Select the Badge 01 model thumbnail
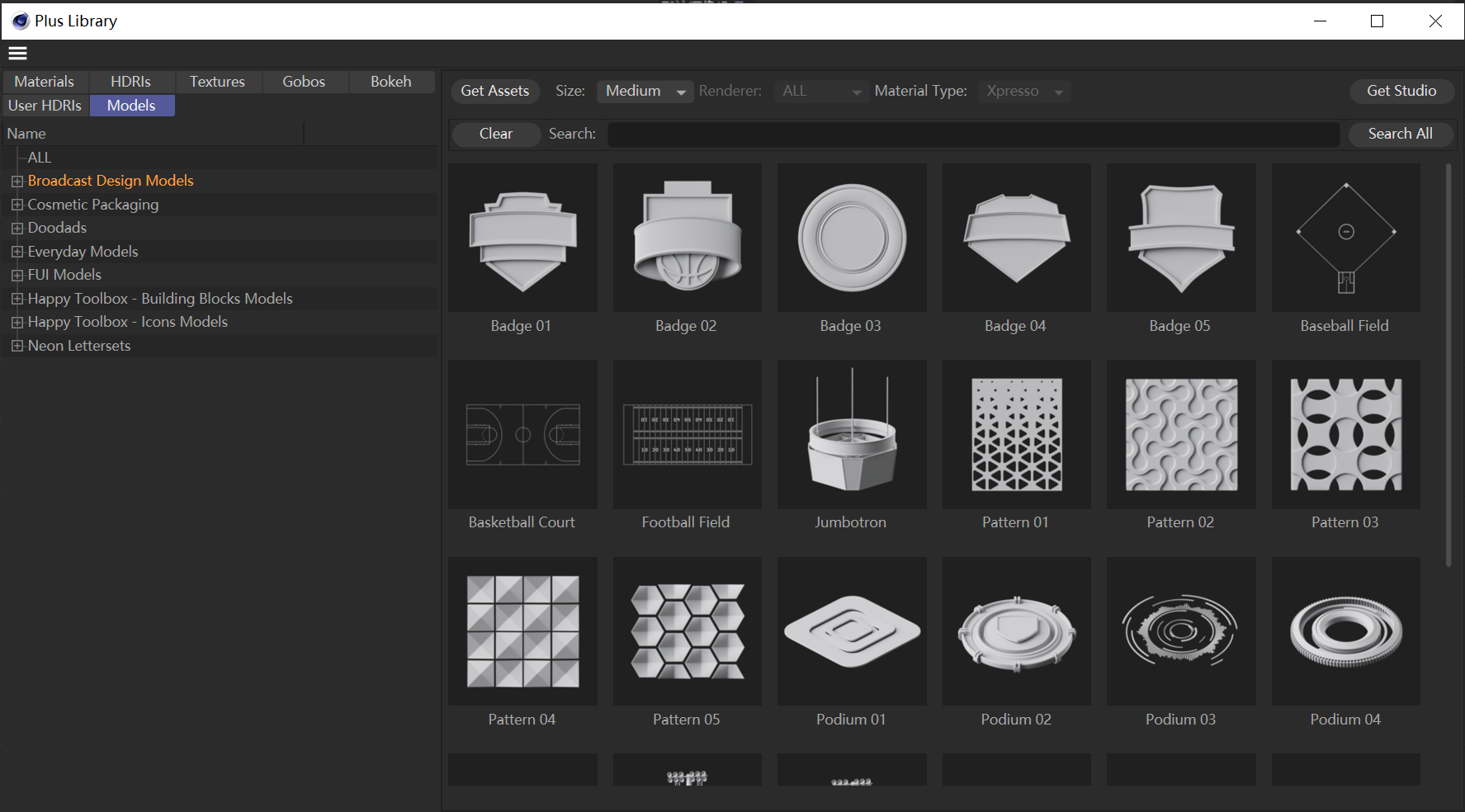The image size is (1465, 812). (522, 238)
